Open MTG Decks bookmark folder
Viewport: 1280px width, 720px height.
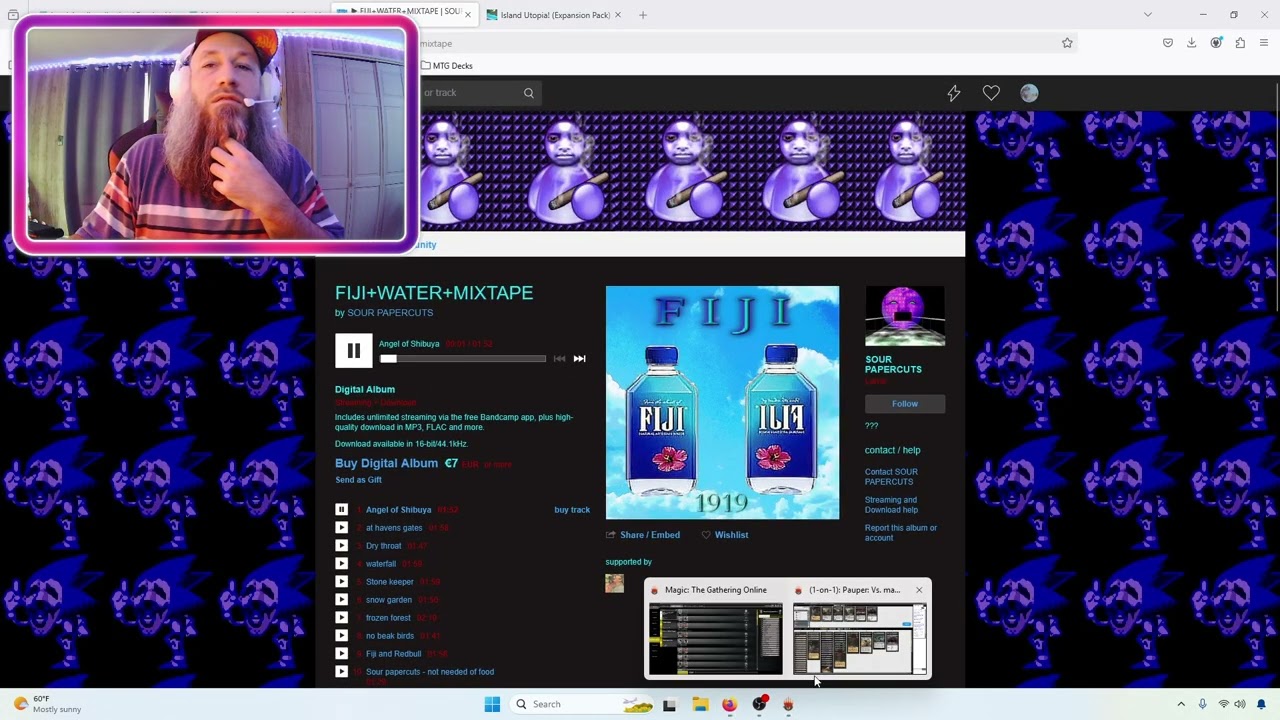click(446, 66)
